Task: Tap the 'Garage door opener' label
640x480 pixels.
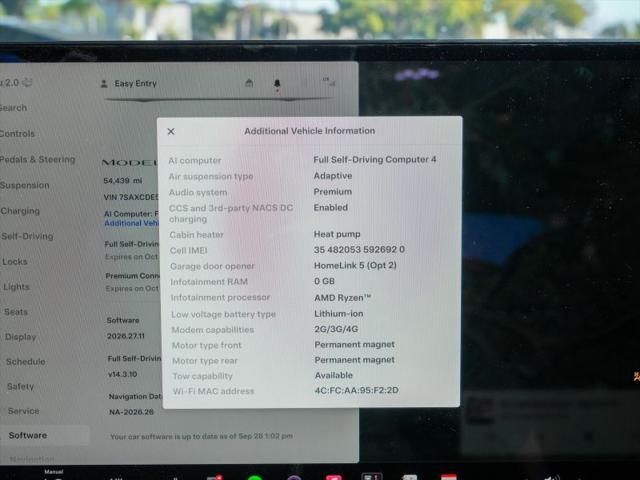Action: click(212, 267)
